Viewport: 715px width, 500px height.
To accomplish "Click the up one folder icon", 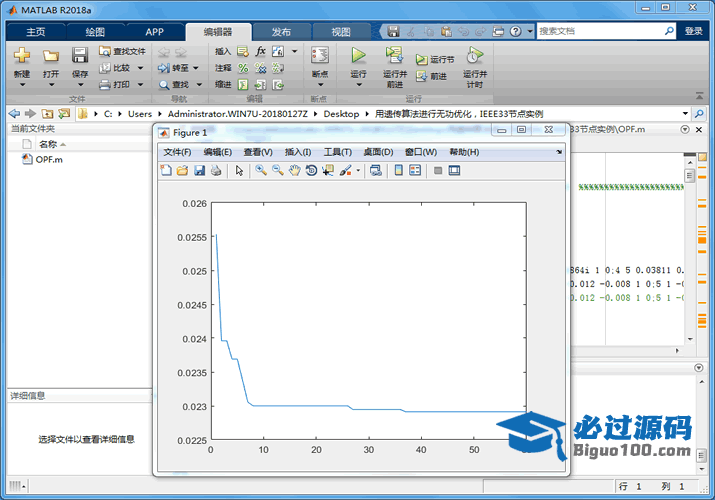I will 47,113.
